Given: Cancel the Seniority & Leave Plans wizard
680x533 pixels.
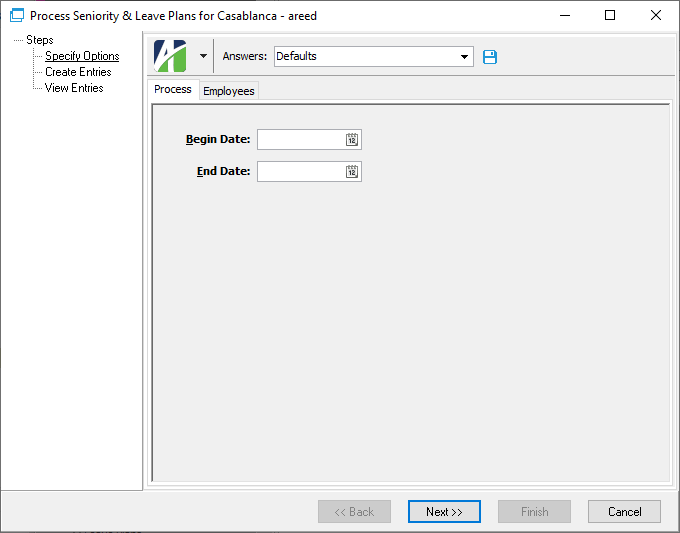Looking at the screenshot, I should coord(624,512).
